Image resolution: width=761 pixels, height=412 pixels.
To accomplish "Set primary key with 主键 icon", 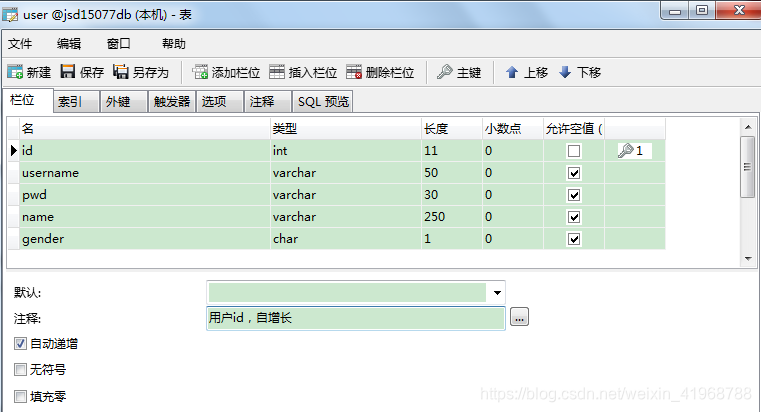I will [445, 72].
